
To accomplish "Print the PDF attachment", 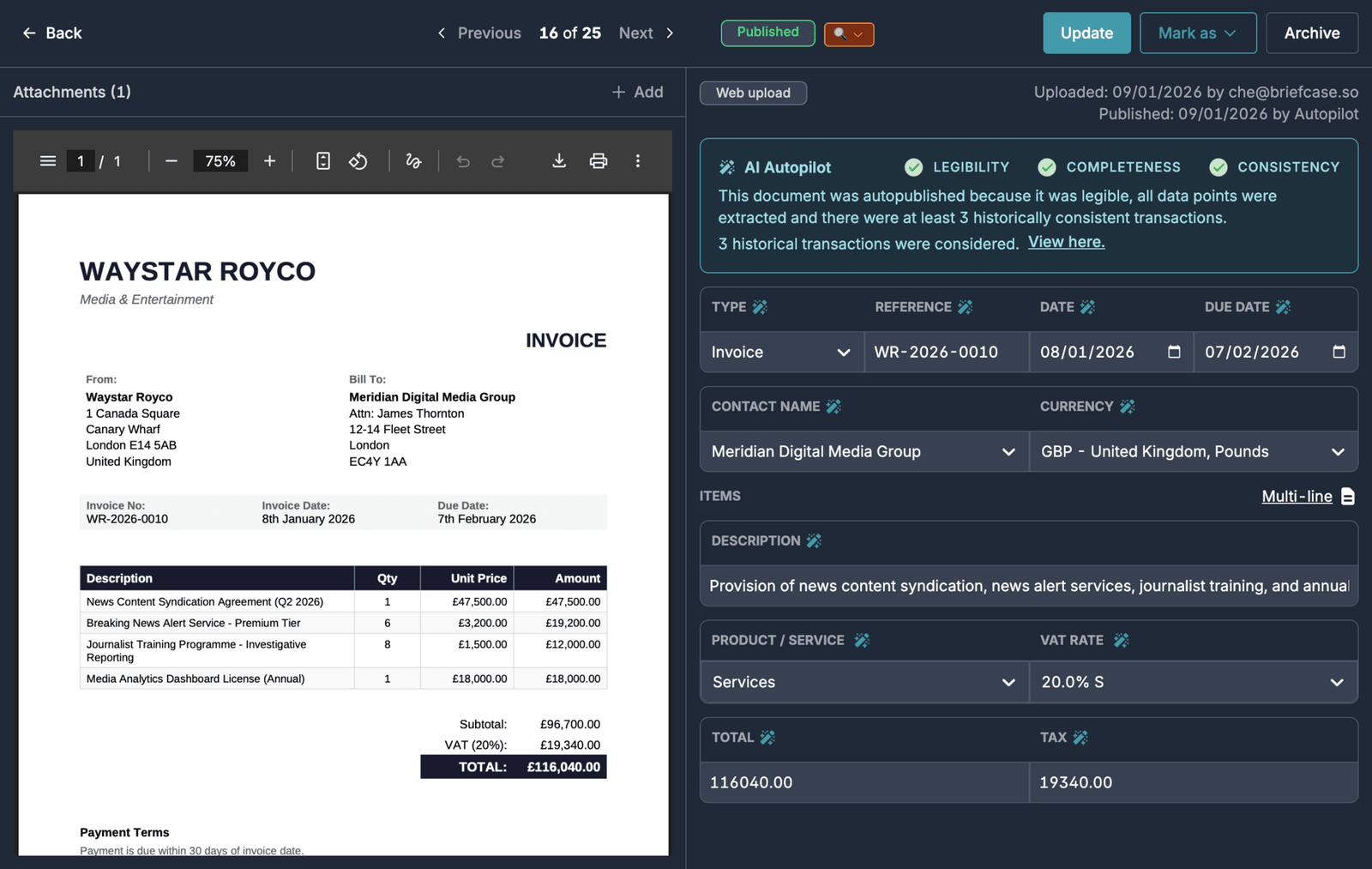I will point(599,160).
